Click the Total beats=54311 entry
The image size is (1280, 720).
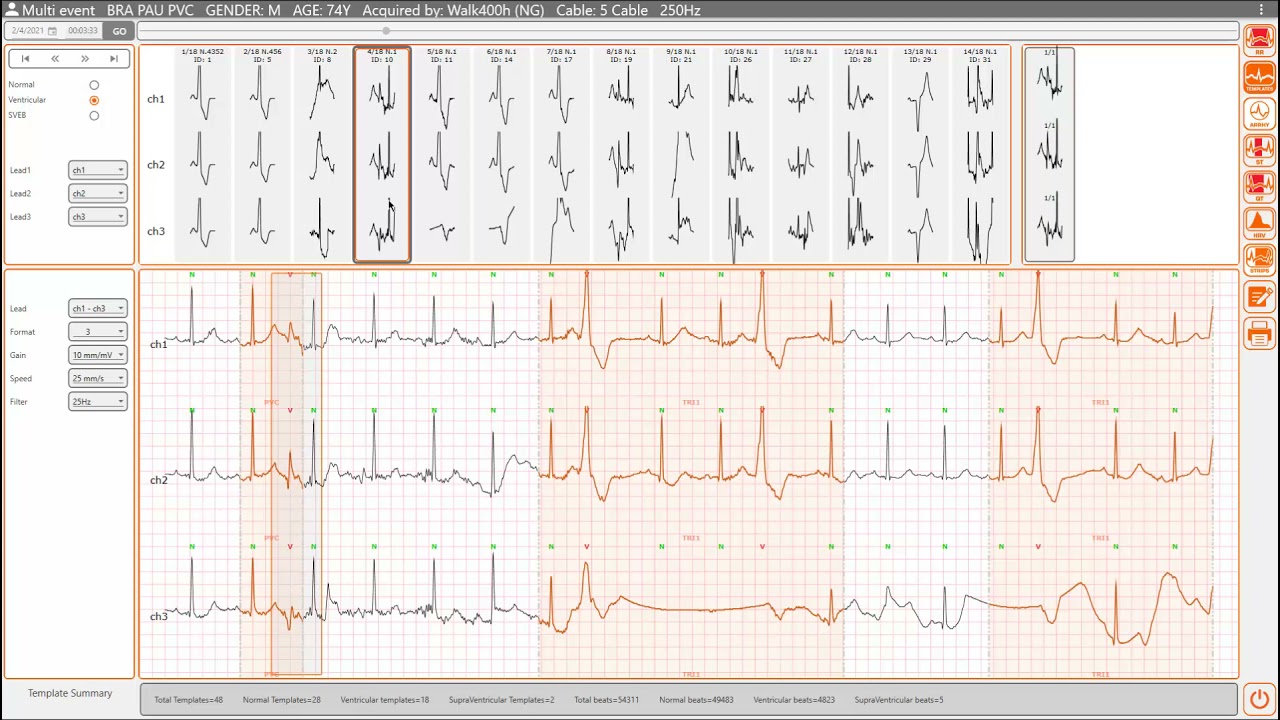(x=607, y=700)
